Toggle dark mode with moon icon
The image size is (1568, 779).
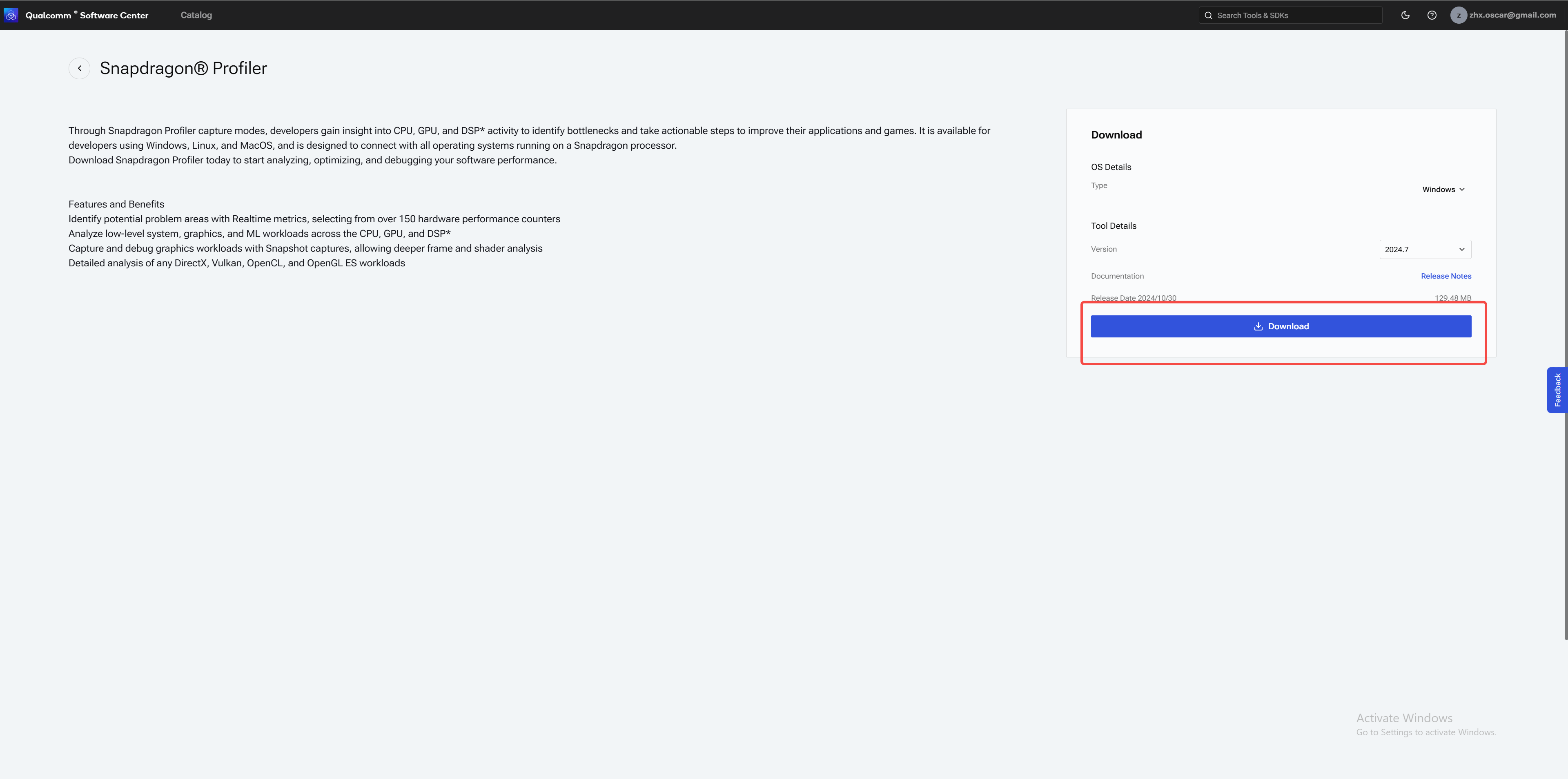click(x=1405, y=15)
